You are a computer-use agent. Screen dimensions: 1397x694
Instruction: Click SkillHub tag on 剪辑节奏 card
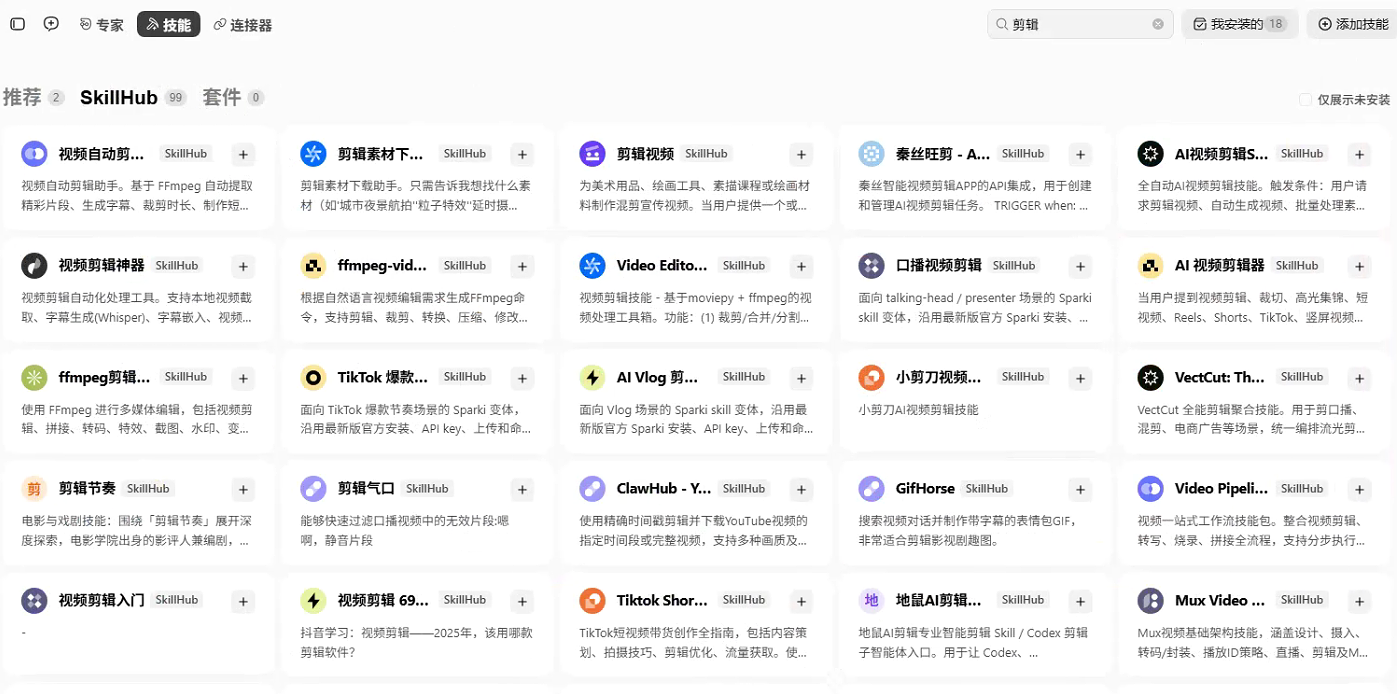tap(148, 489)
